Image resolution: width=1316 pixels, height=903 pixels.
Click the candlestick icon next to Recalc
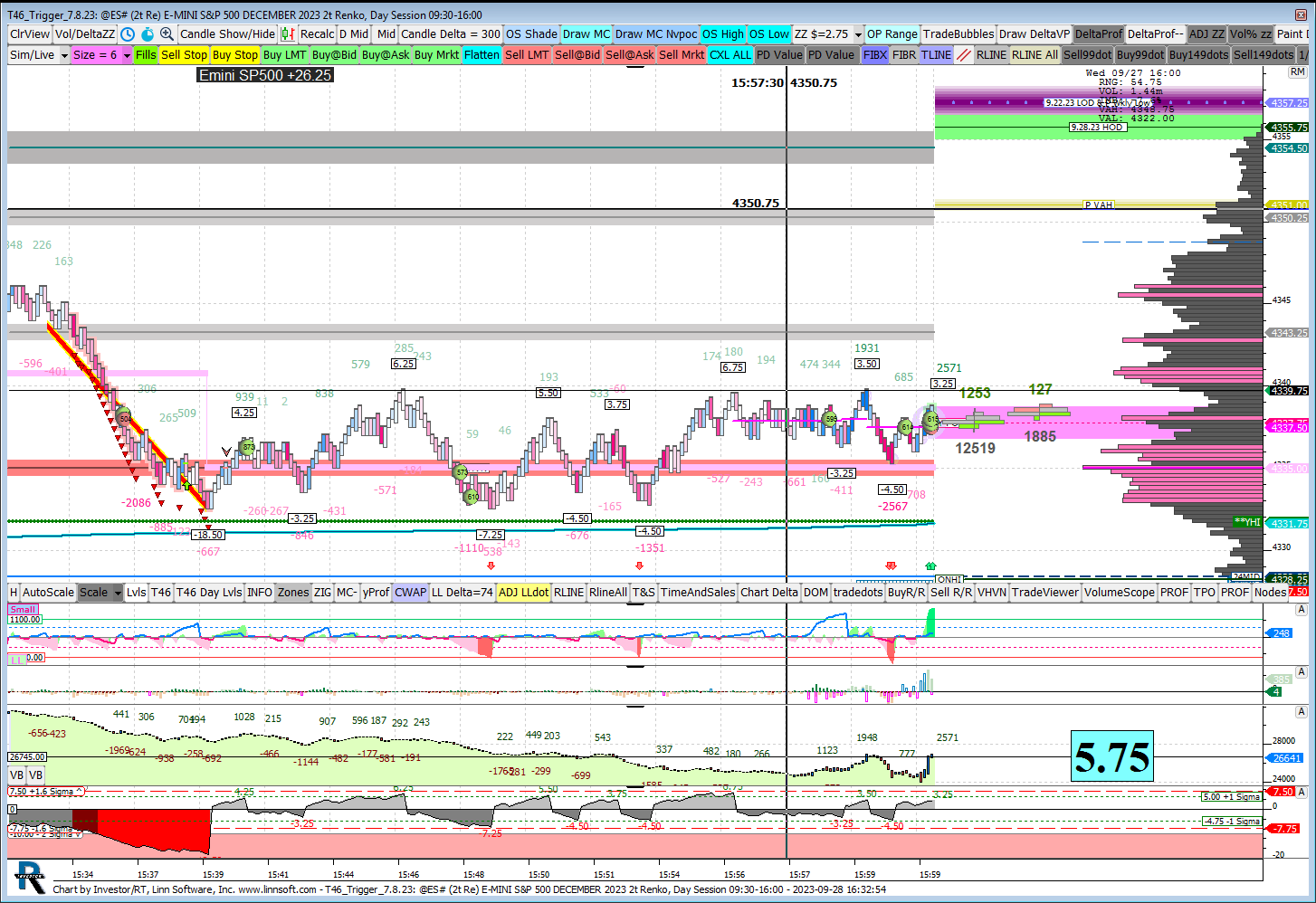288,33
